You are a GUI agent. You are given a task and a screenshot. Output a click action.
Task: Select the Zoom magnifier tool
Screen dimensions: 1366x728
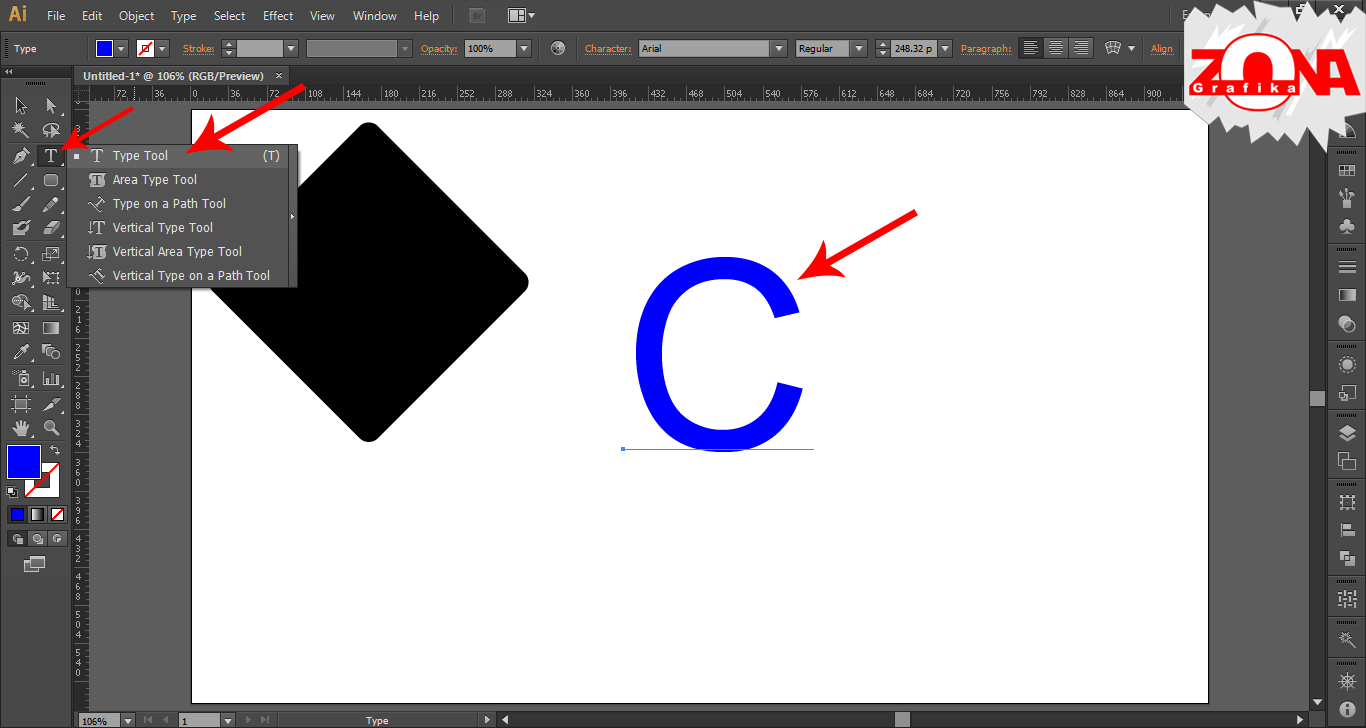(x=51, y=428)
